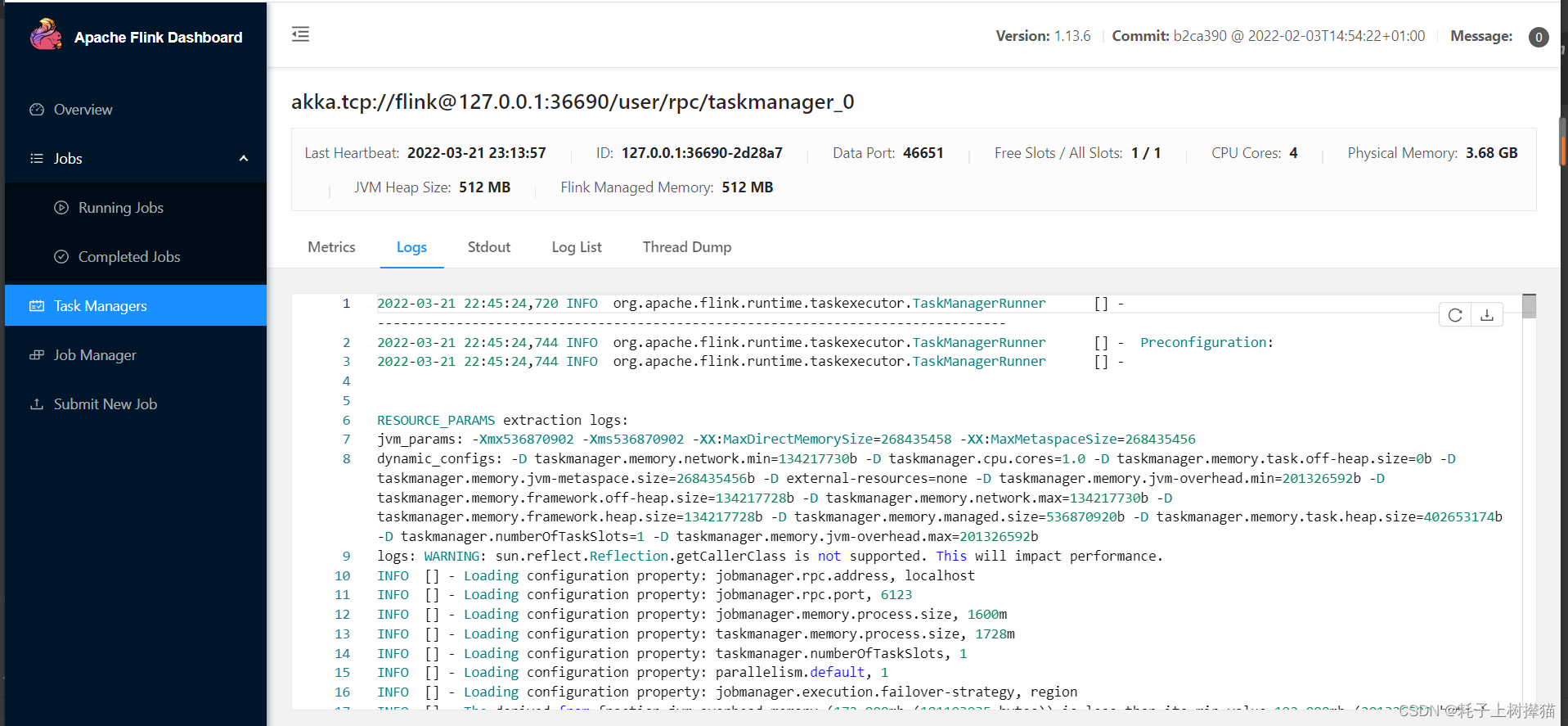This screenshot has width=1568, height=726.
Task: Click the Message label in the header
Action: pyautogui.click(x=1481, y=36)
